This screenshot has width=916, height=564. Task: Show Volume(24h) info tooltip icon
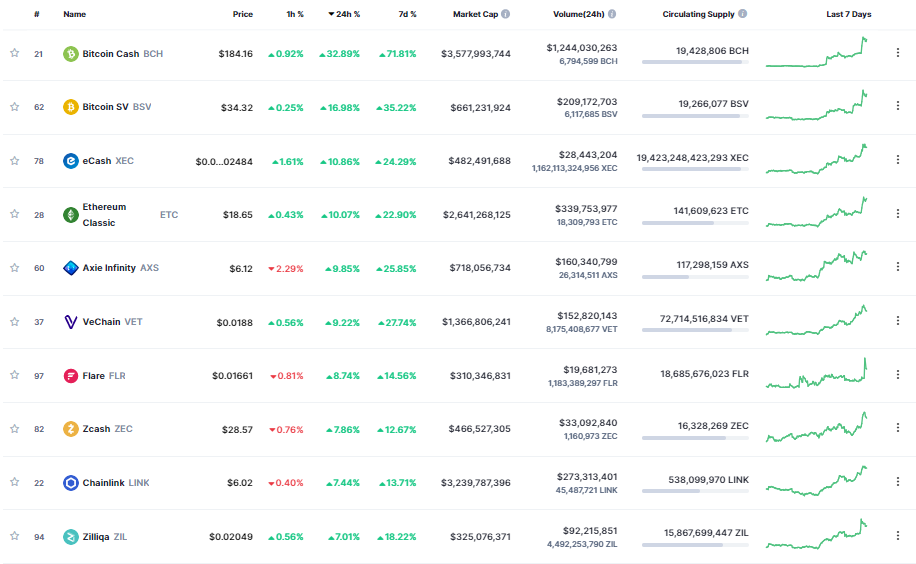pos(612,14)
